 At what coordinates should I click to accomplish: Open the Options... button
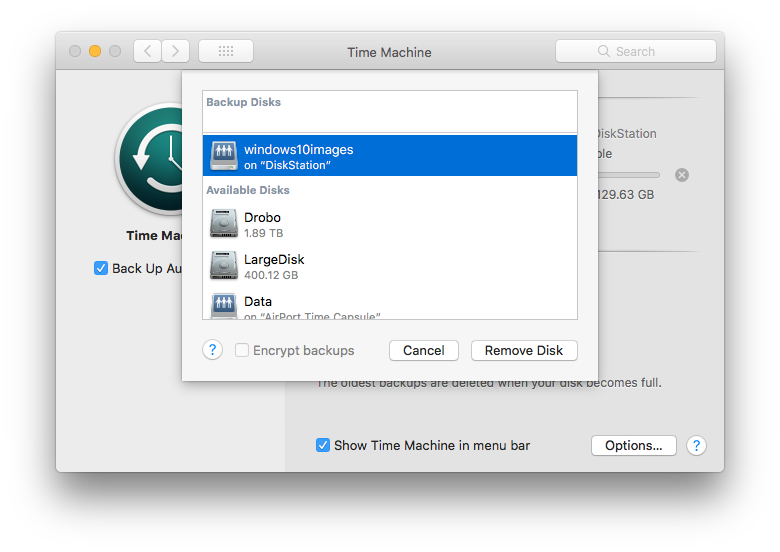pyautogui.click(x=633, y=445)
